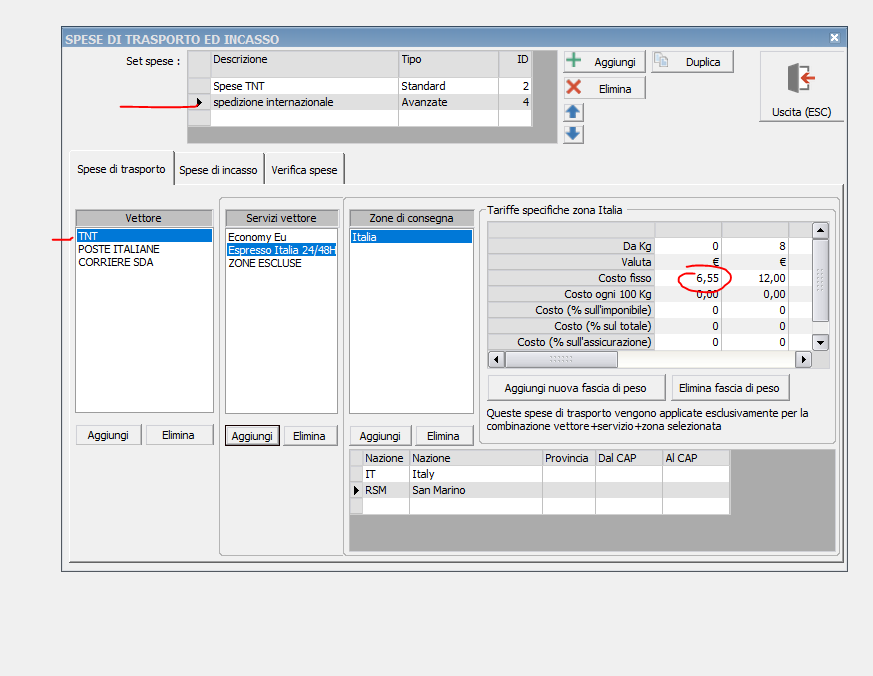The width and height of the screenshot is (873, 676).
Task: Click the red X Elimina set button
Action: point(604,88)
